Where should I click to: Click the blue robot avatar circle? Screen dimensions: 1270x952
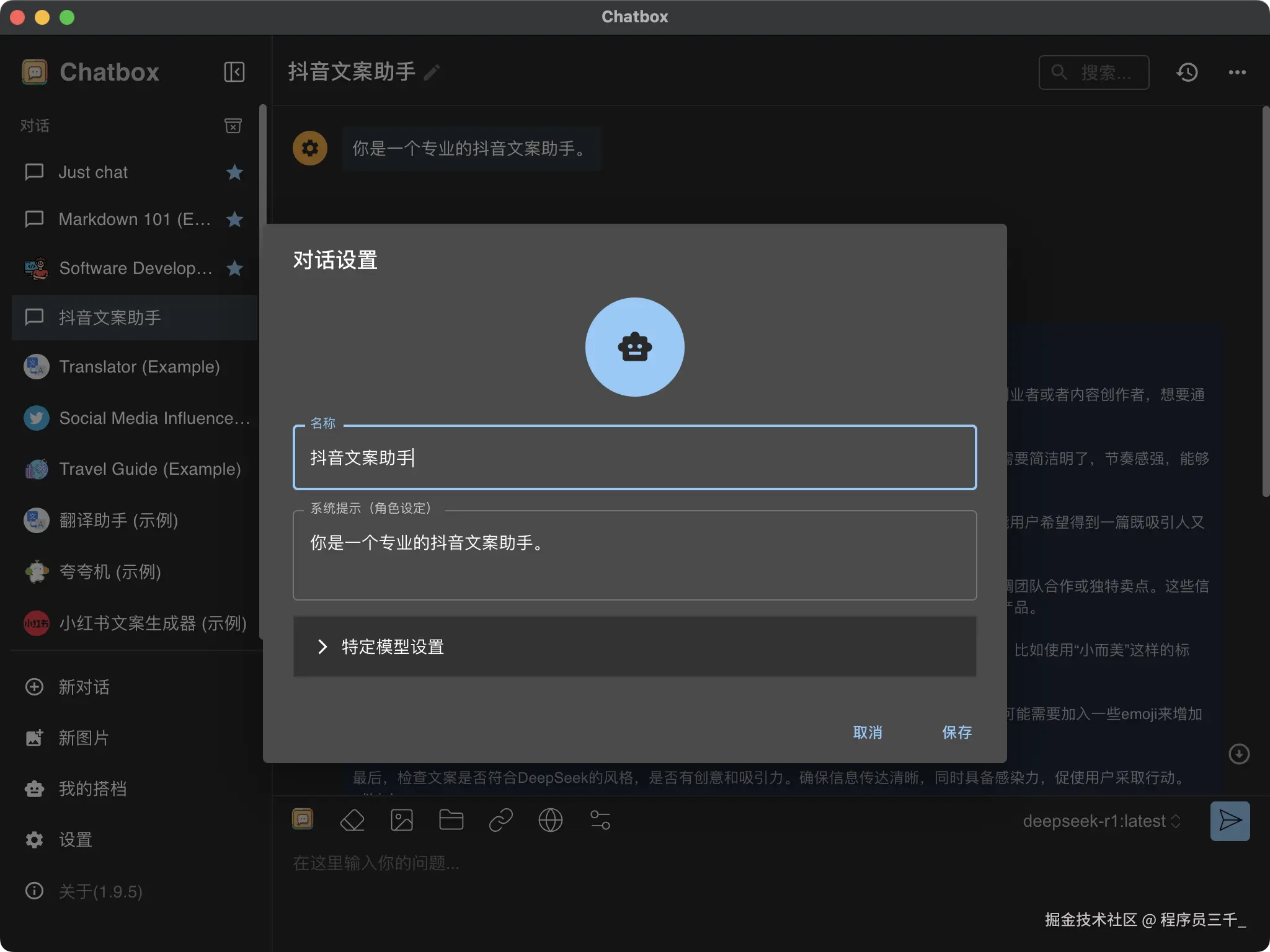point(634,347)
